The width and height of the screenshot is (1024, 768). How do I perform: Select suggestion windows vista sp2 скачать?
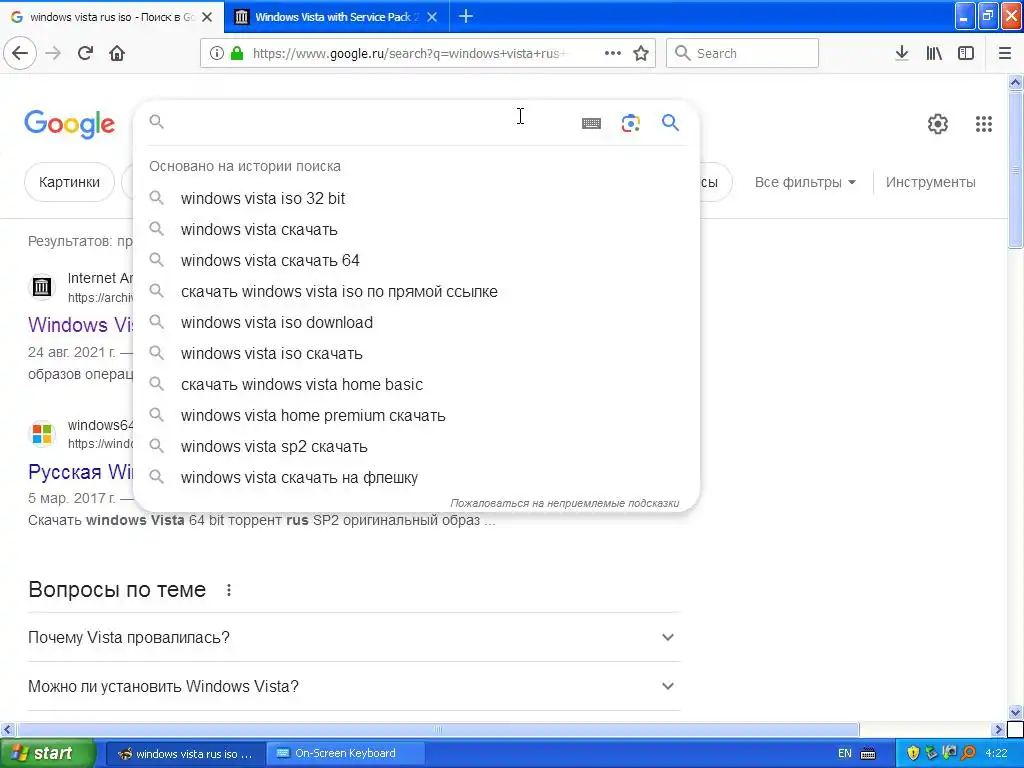tap(416, 447)
